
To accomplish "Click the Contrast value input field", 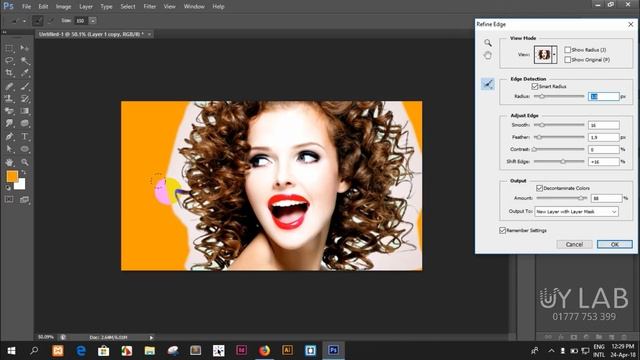I will pyautogui.click(x=604, y=150).
